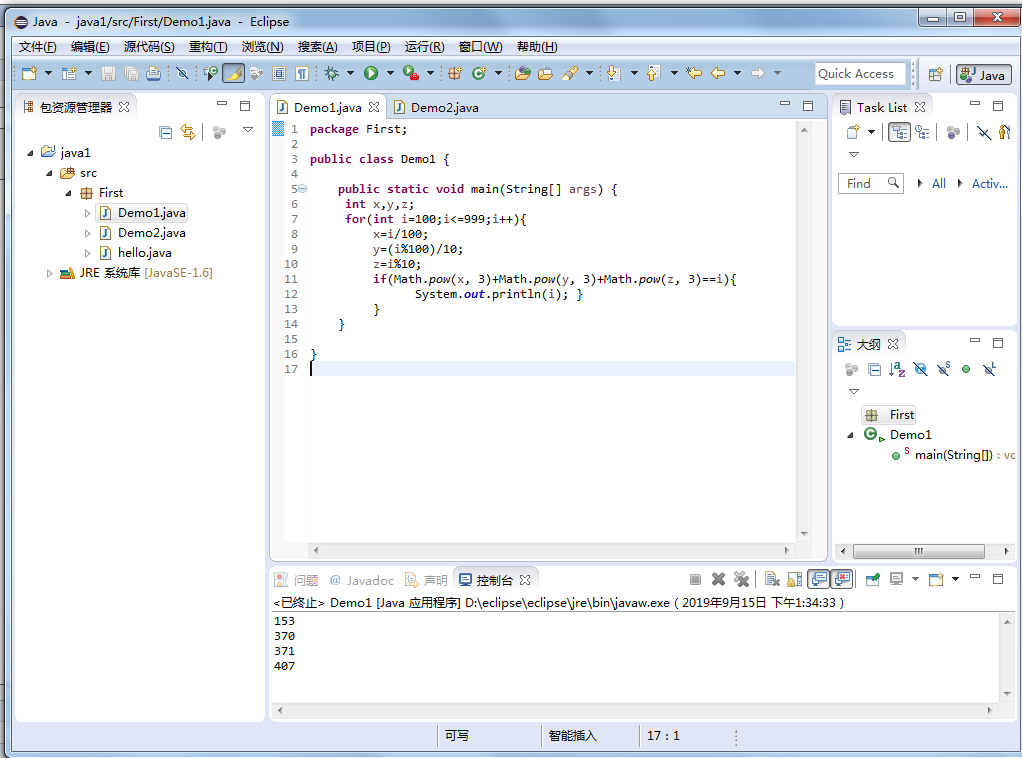Click Collapse All in package explorer

click(166, 132)
